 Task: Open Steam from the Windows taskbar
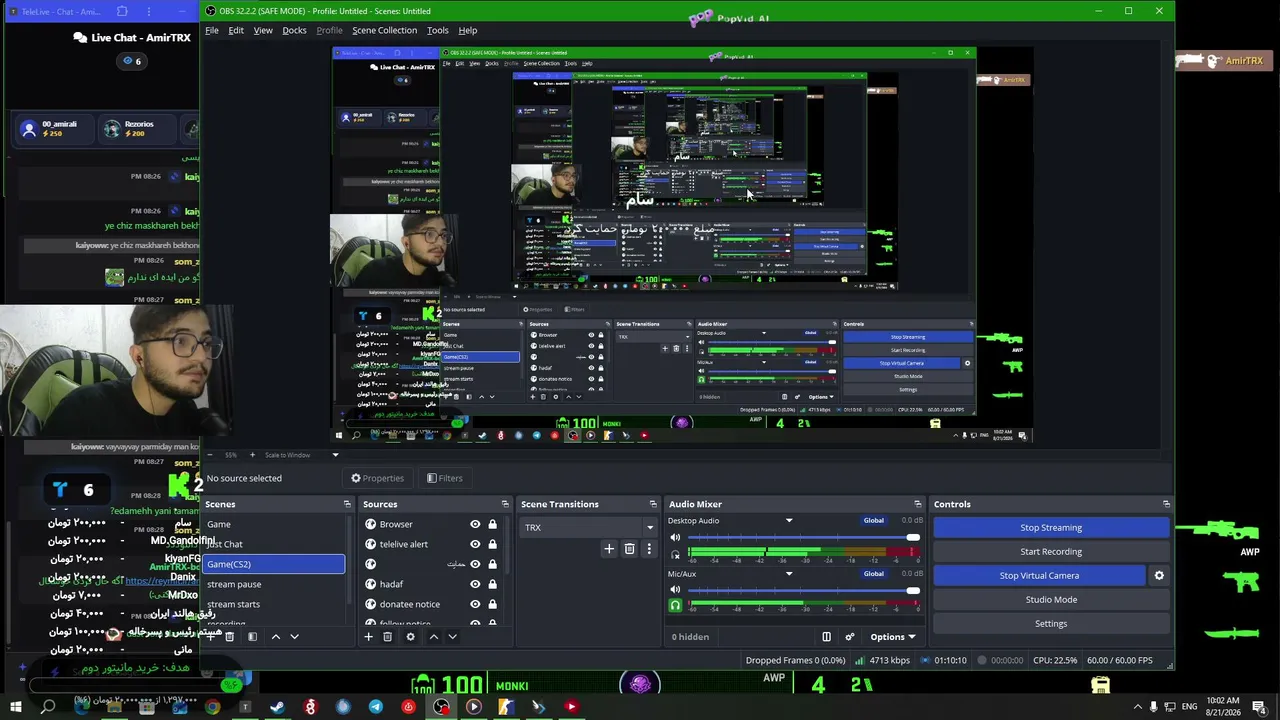[x=277, y=707]
